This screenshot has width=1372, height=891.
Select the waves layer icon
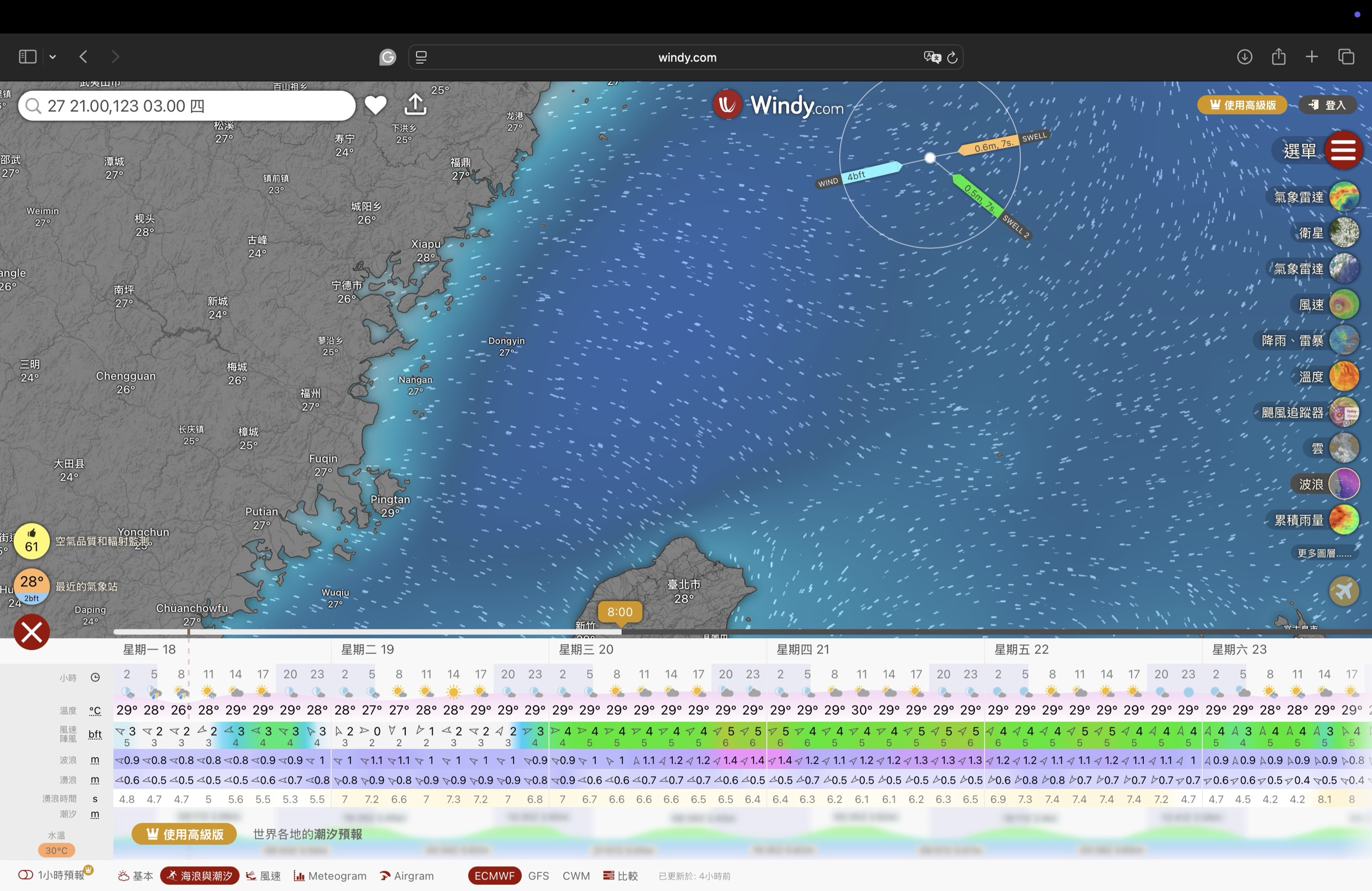tap(1343, 484)
